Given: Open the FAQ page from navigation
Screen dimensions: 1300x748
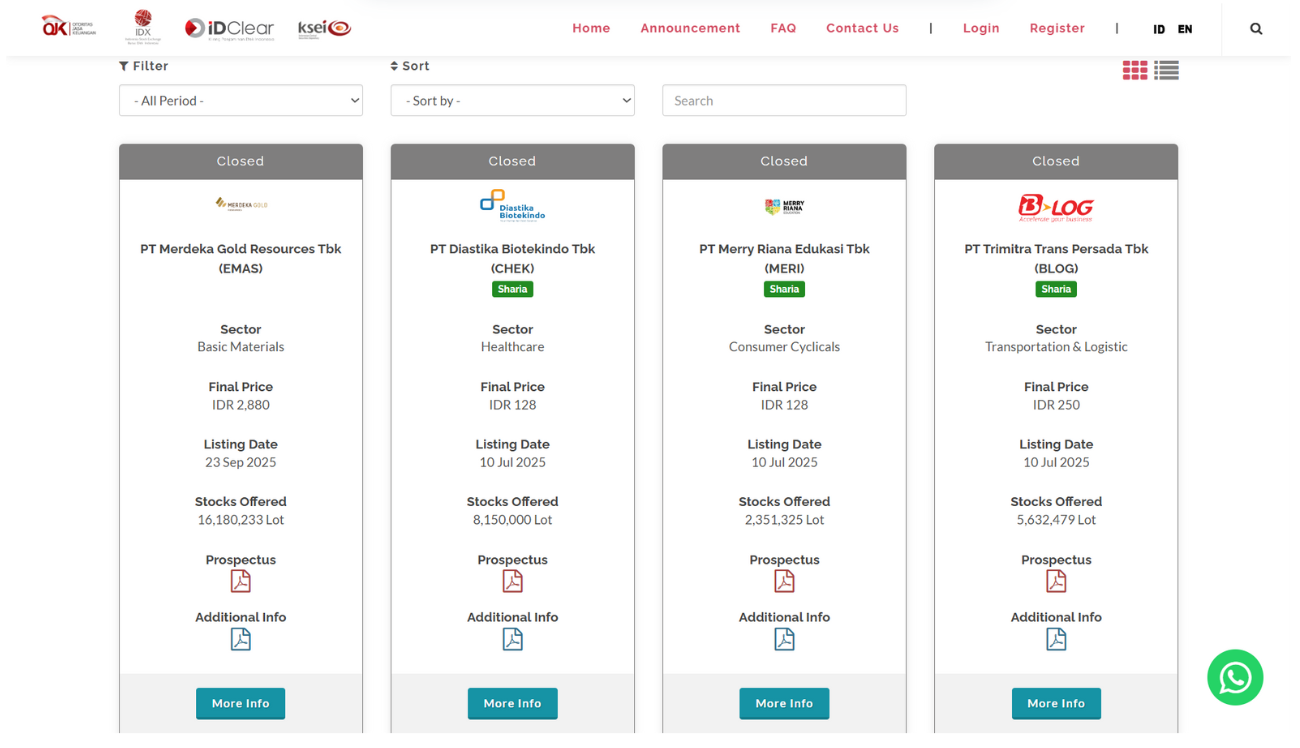Looking at the screenshot, I should point(783,28).
